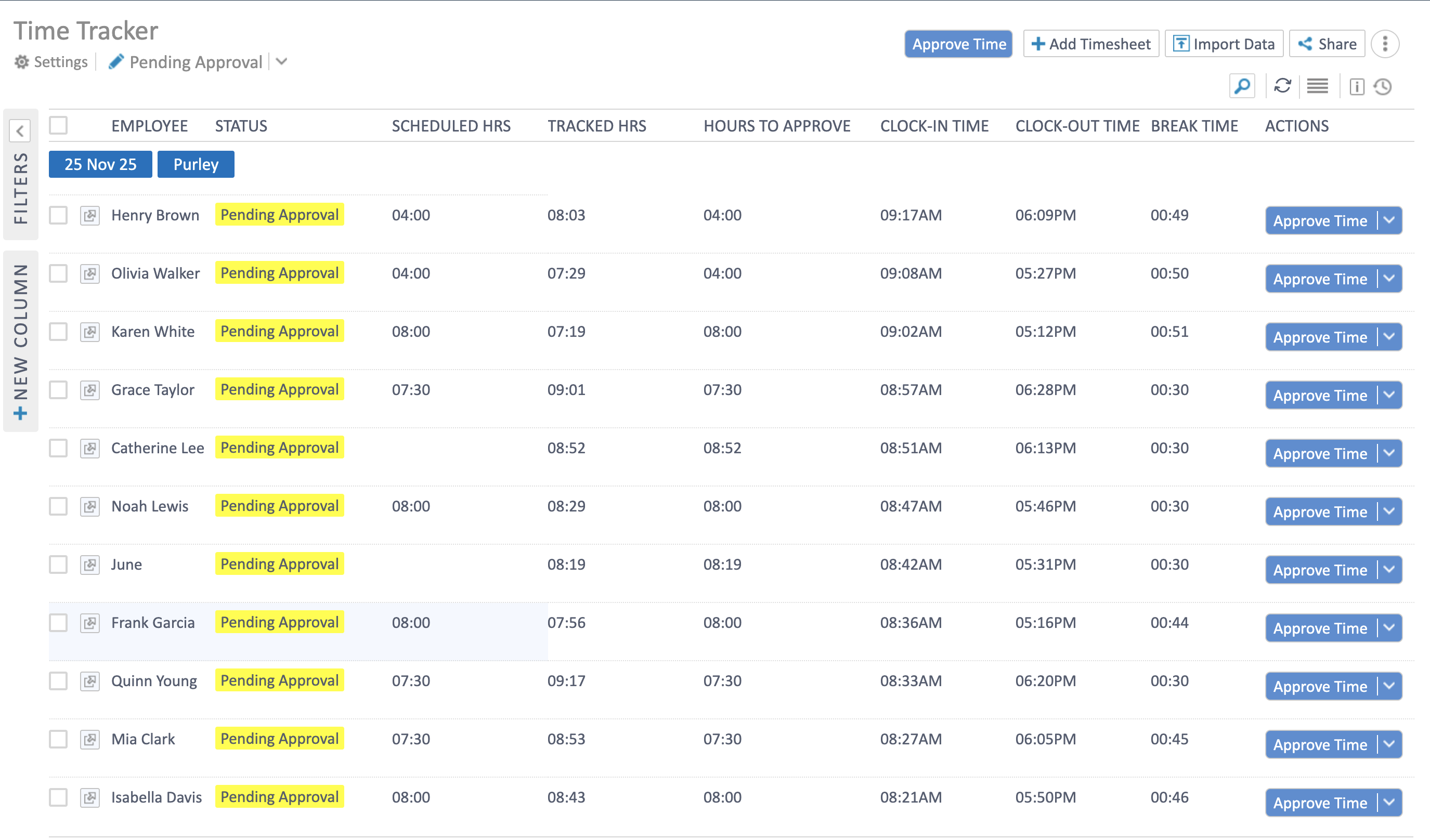Click the Add Timesheet button

[x=1089, y=43]
